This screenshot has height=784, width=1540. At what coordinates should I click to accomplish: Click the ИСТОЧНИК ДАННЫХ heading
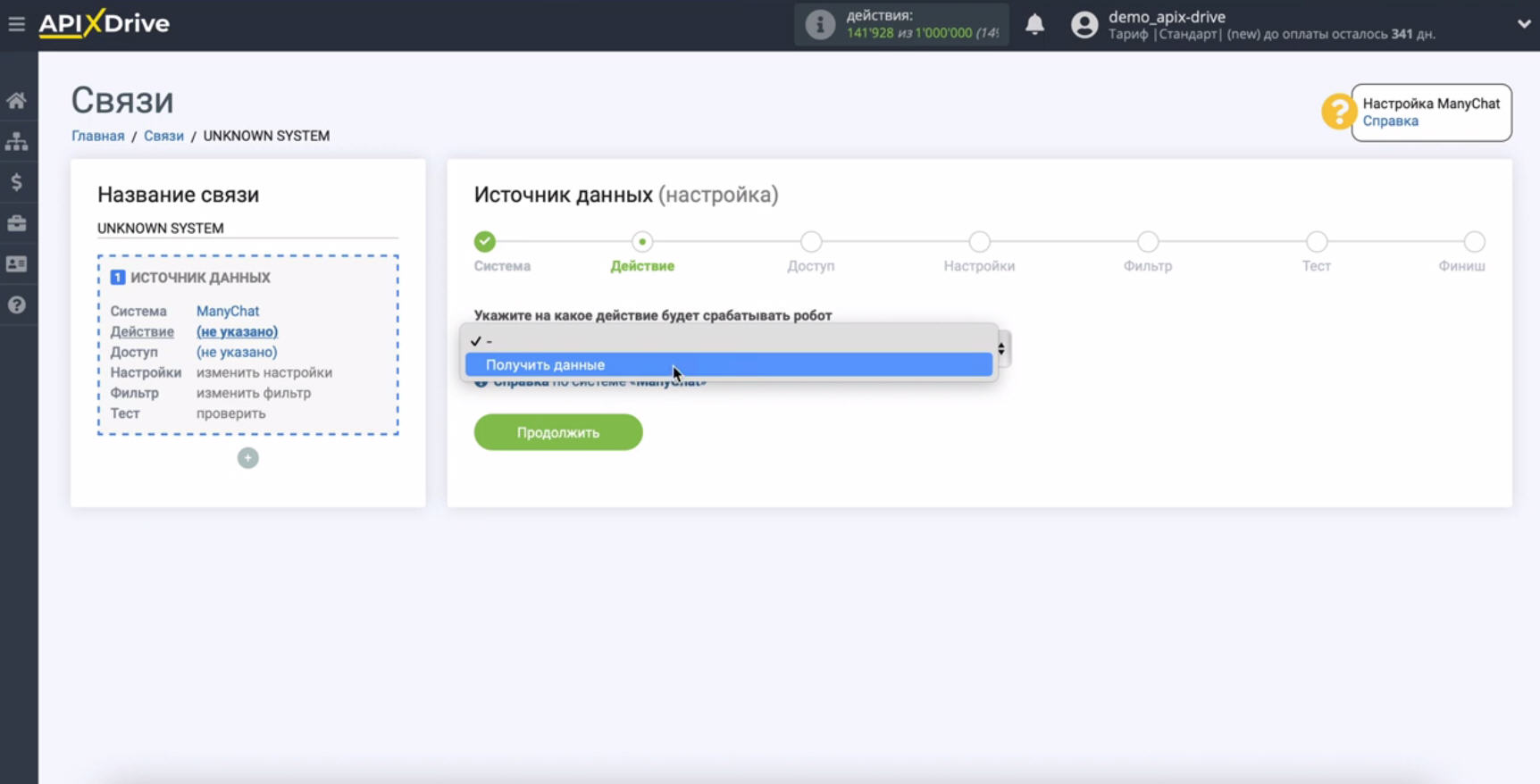(x=200, y=278)
